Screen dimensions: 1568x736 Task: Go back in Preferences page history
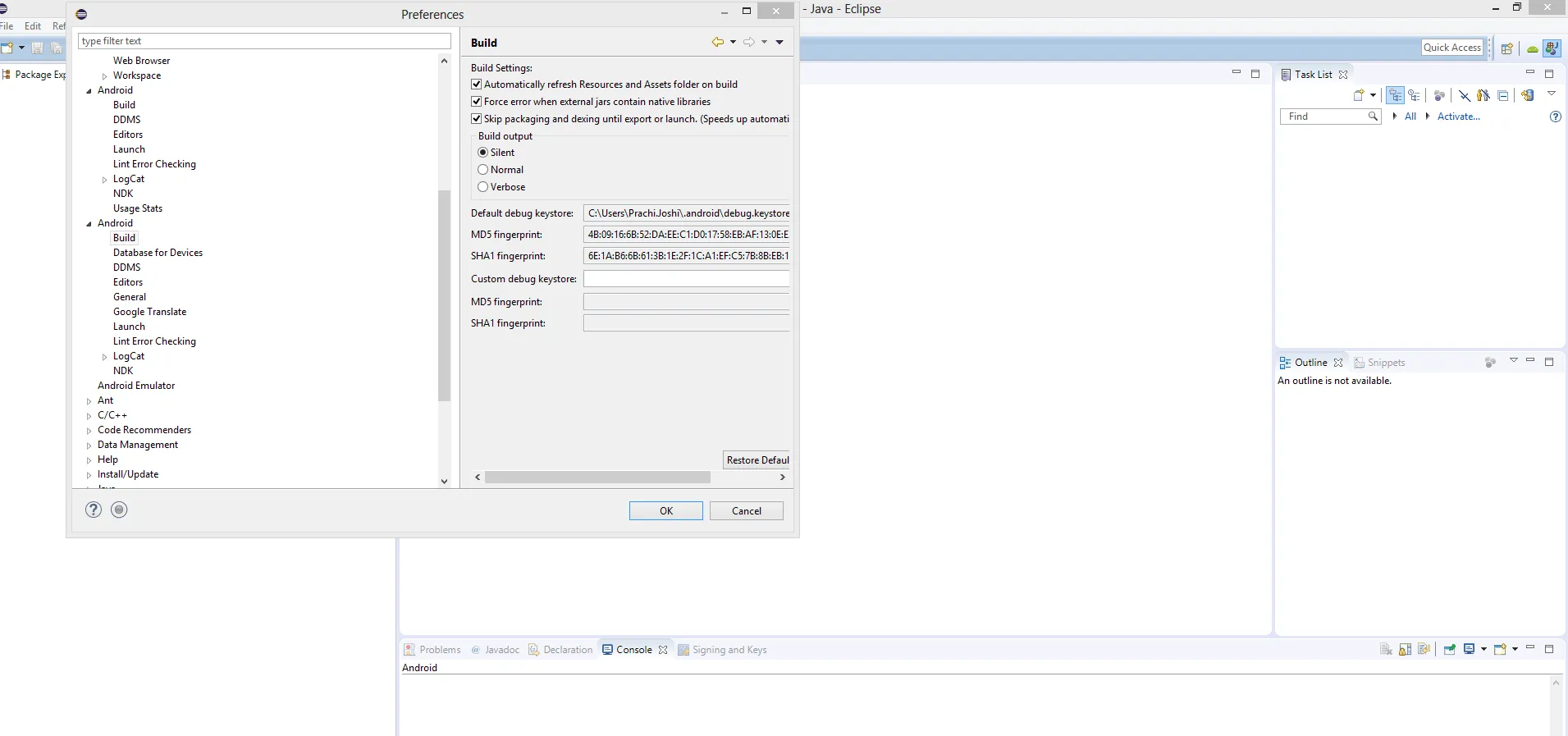click(x=718, y=42)
